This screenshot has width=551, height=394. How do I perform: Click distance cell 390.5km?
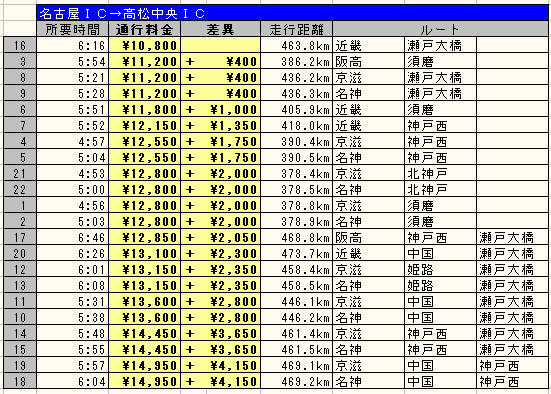pyautogui.click(x=297, y=157)
